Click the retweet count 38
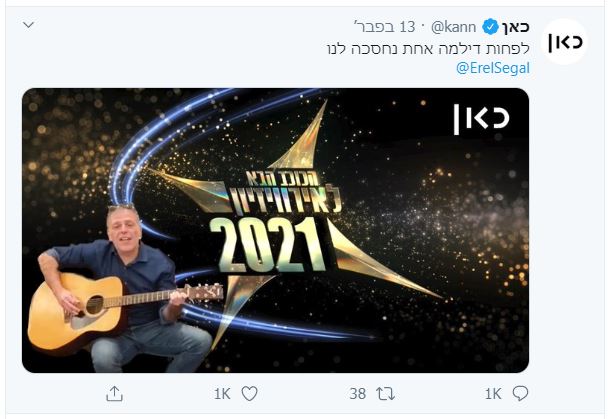The height and width of the screenshot is (419, 610). pyautogui.click(x=357, y=394)
